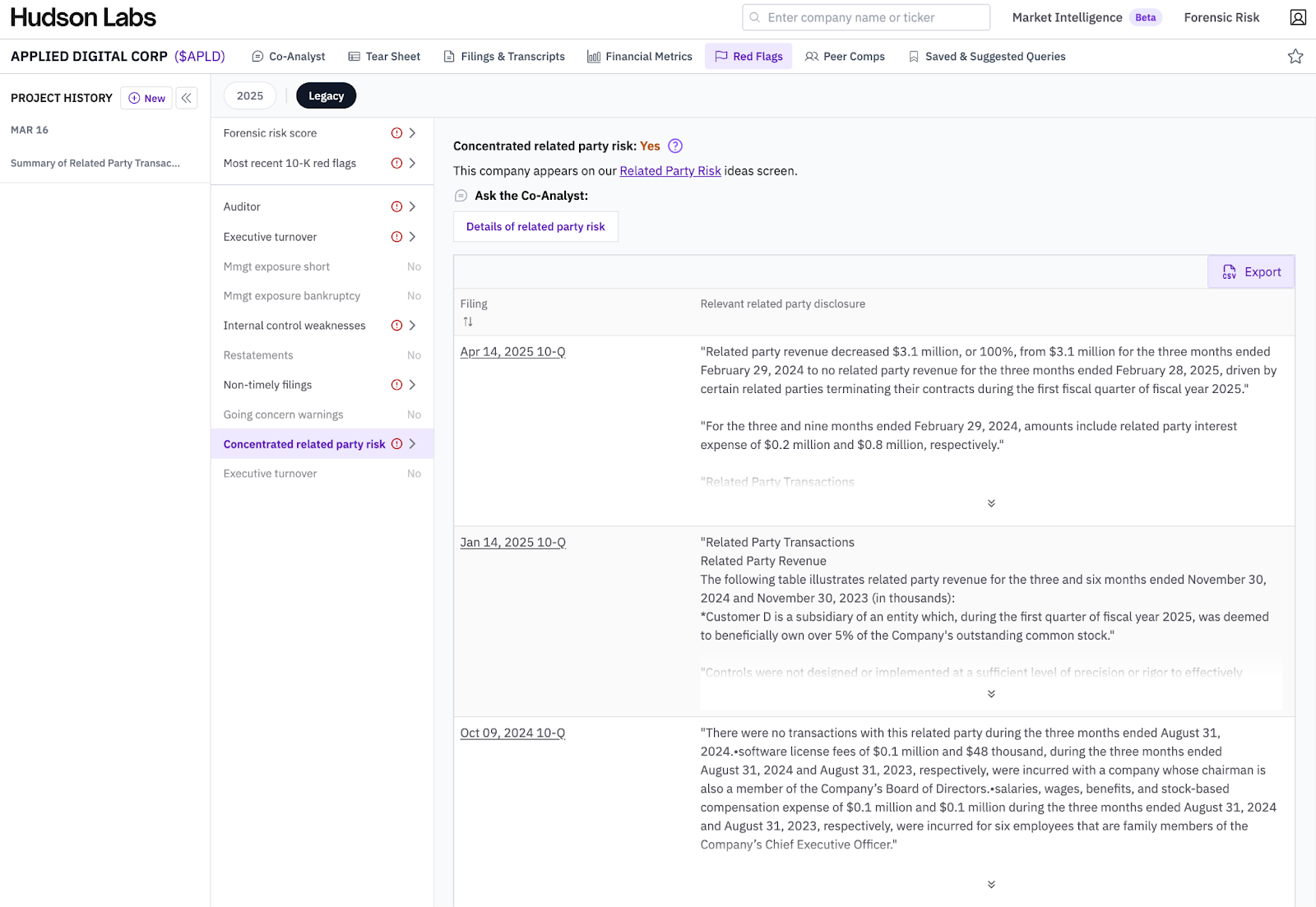The height and width of the screenshot is (907, 1316).
Task: Focus the company name or ticker search
Action: 866,17
